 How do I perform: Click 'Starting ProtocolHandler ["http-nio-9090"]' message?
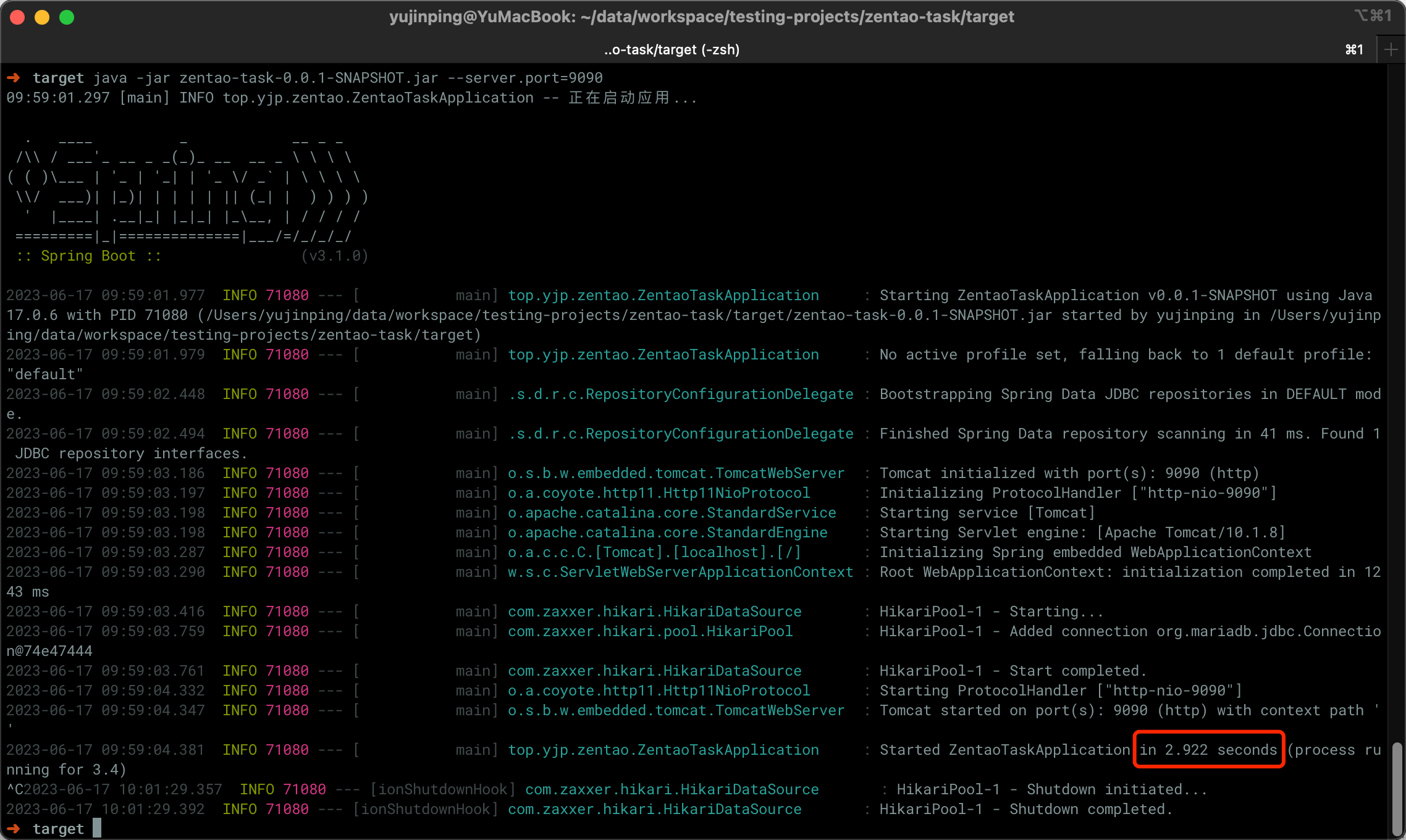tap(1061, 691)
